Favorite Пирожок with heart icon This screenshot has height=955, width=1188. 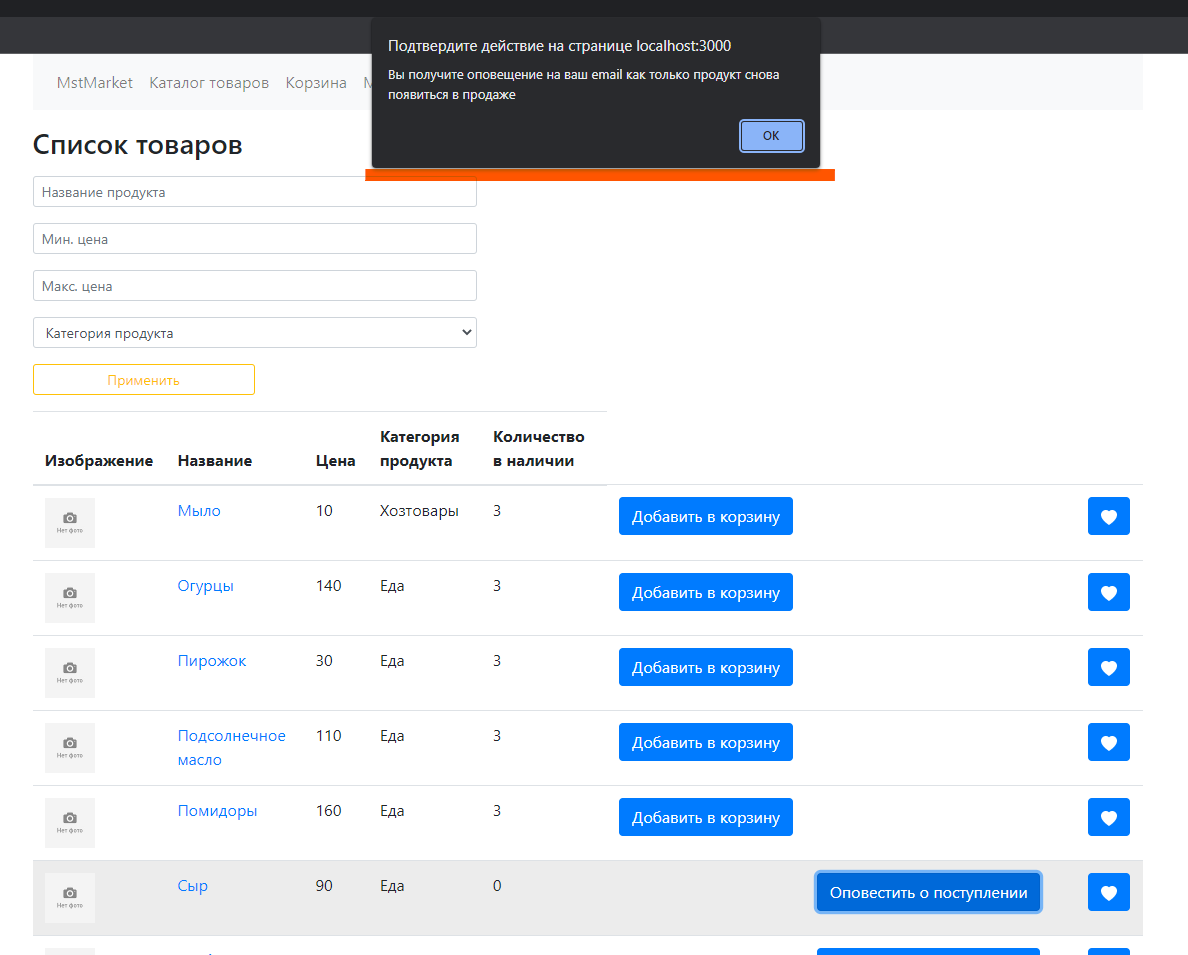tap(1108, 667)
